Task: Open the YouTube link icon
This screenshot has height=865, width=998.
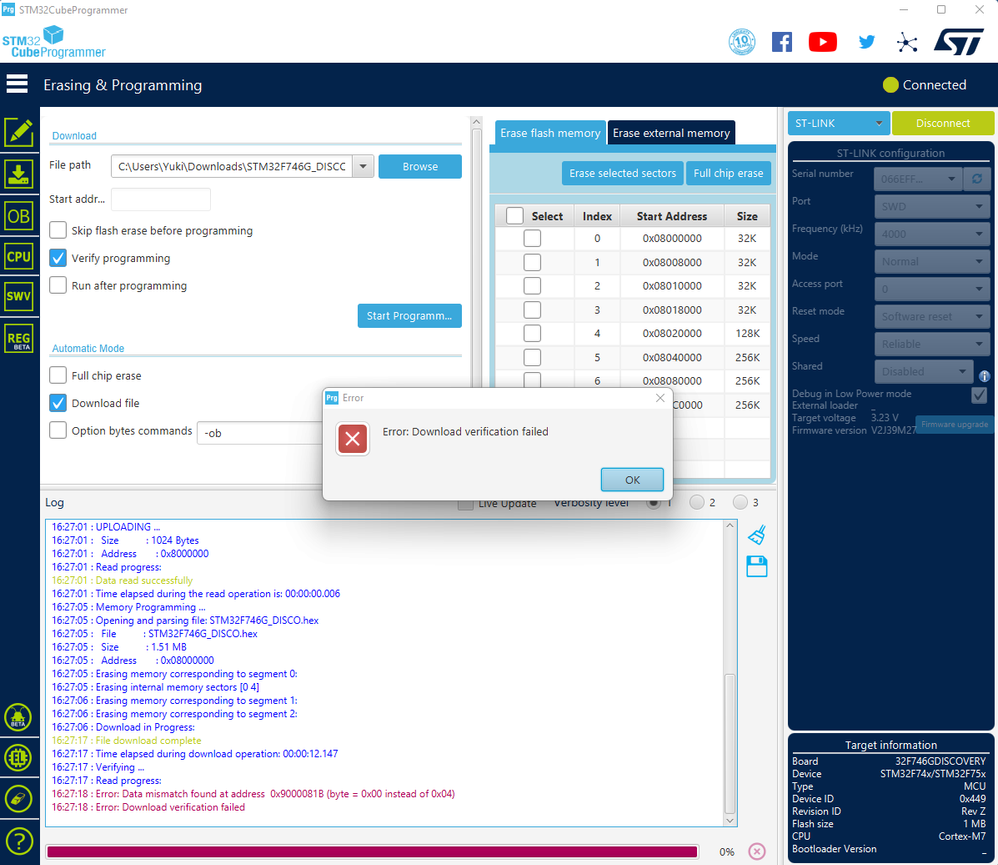Action: click(822, 42)
